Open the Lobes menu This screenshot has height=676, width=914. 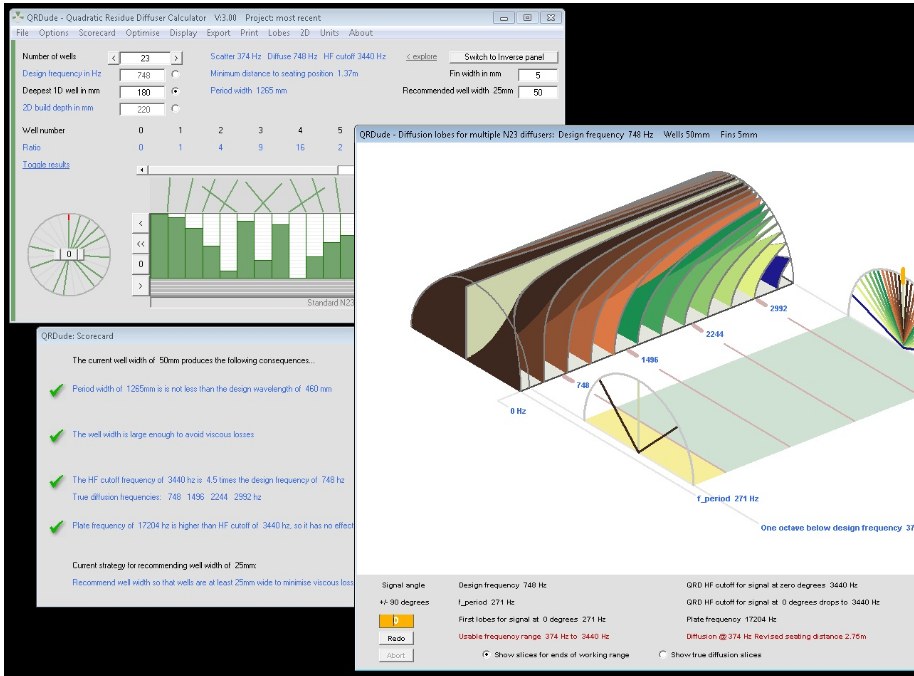pyautogui.click(x=279, y=33)
